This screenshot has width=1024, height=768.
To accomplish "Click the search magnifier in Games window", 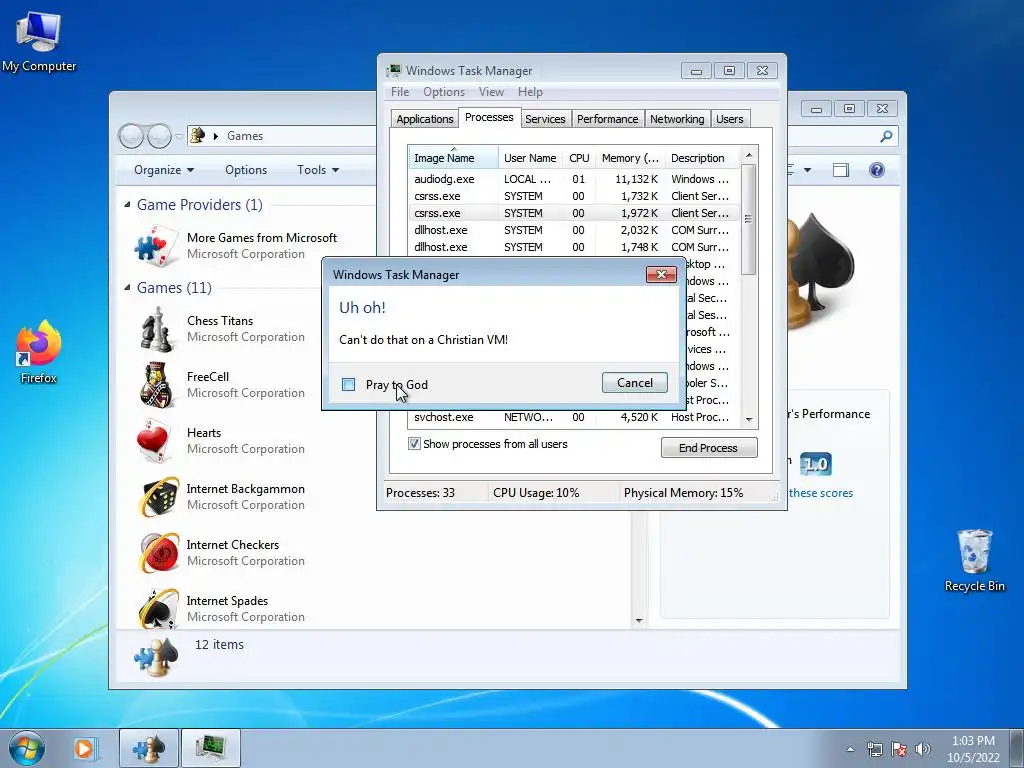I will pyautogui.click(x=886, y=136).
